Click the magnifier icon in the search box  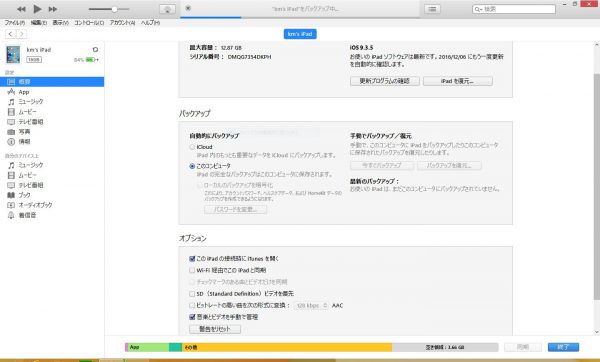click(x=478, y=9)
